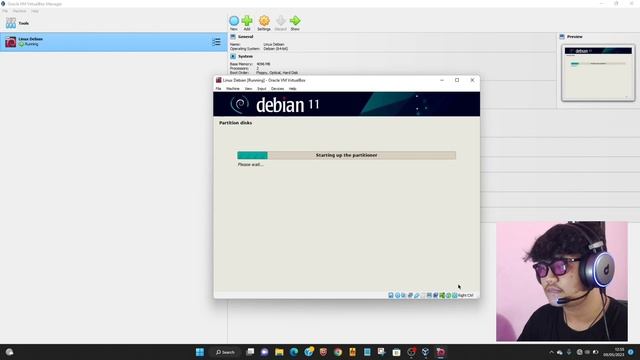This screenshot has width=640, height=360.
Task: Click the hard disk activity status icon
Action: [x=391, y=295]
